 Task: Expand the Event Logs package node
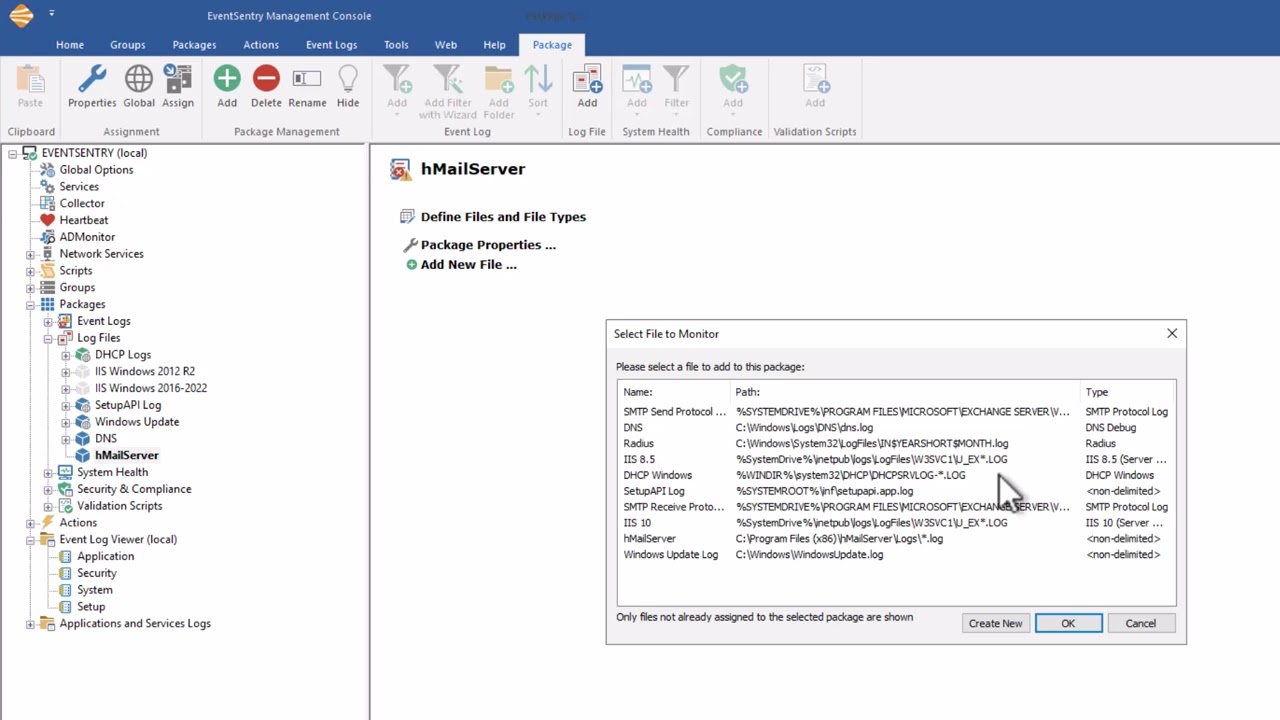pos(48,322)
